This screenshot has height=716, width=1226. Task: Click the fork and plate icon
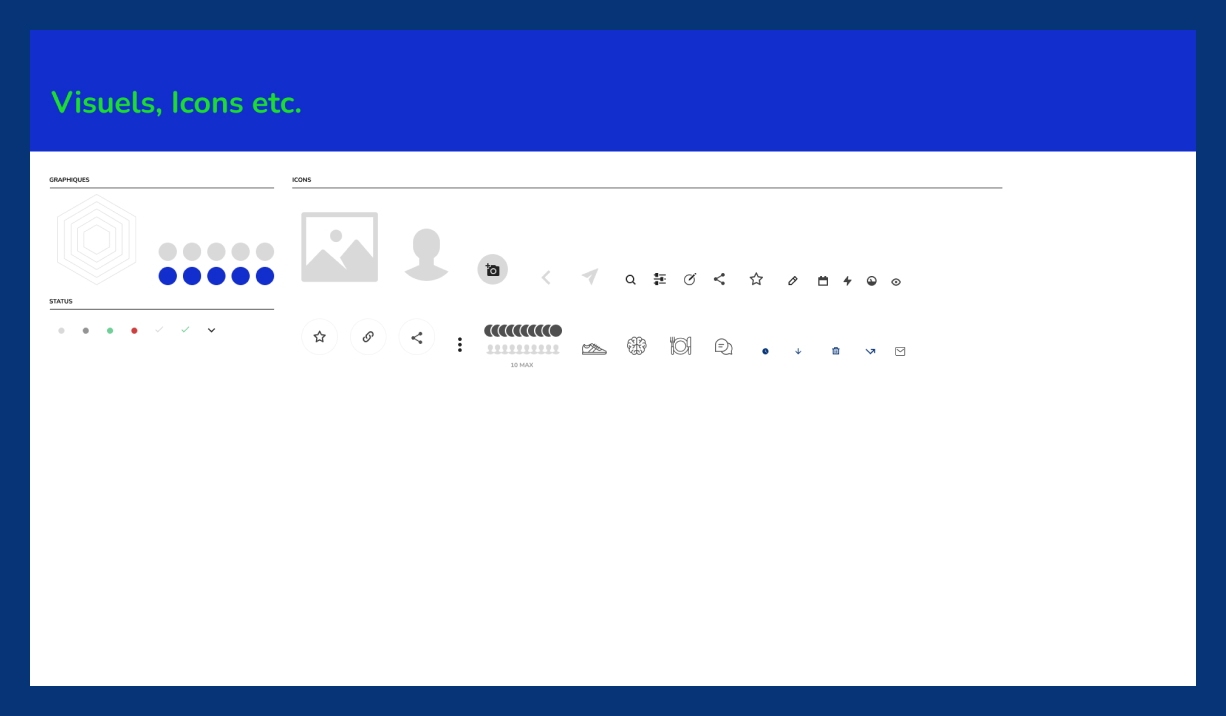[680, 346]
